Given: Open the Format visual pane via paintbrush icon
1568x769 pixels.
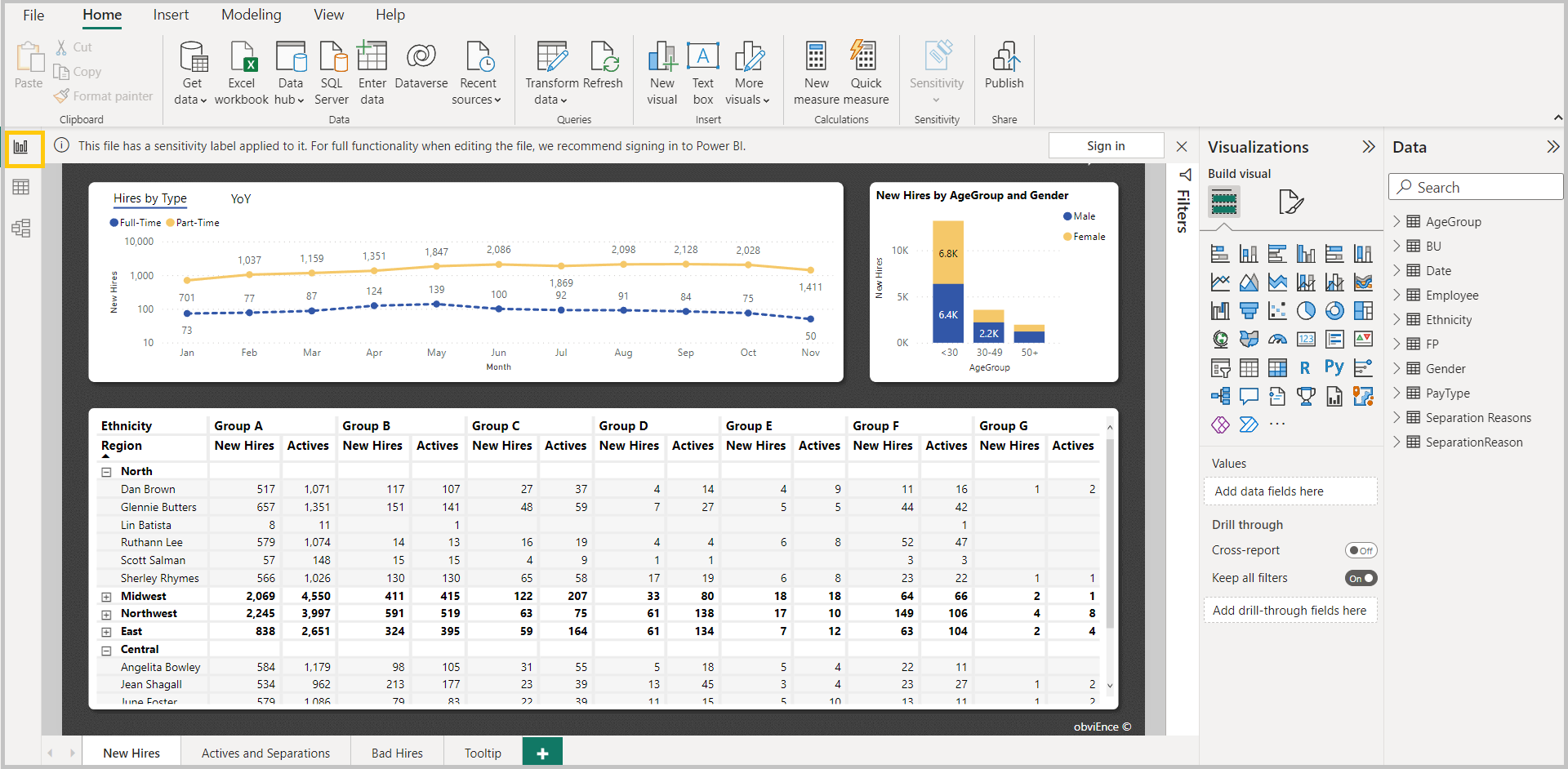Looking at the screenshot, I should [x=1291, y=202].
